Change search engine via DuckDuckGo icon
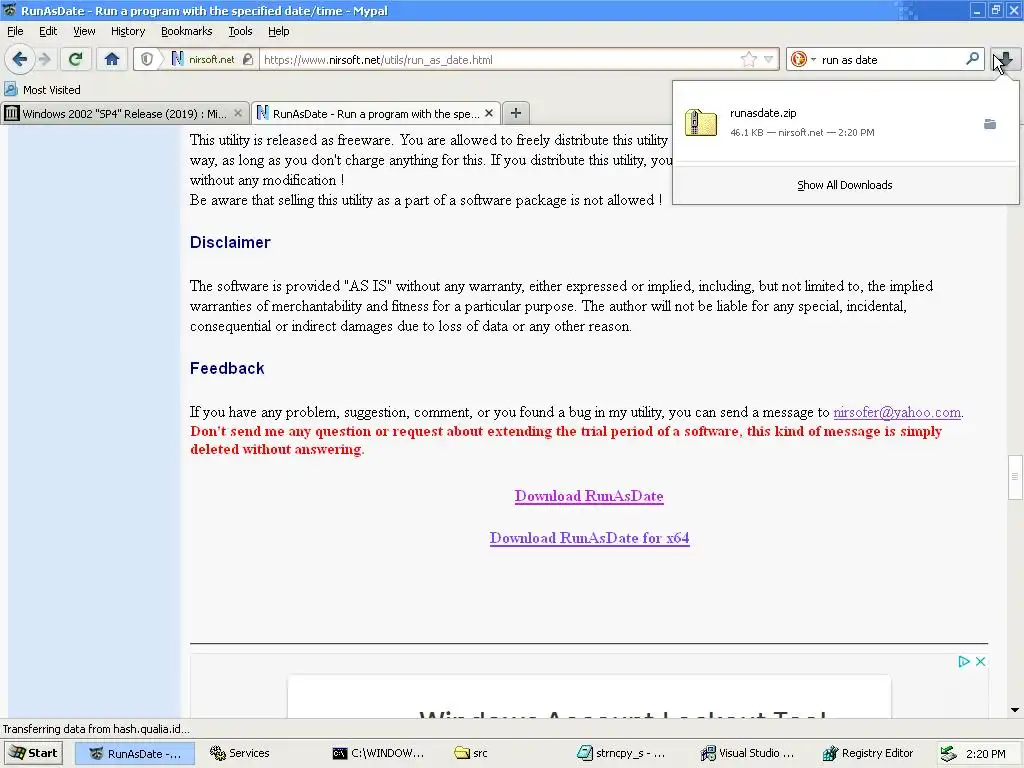Viewport: 1024px width, 768px height. (x=799, y=59)
